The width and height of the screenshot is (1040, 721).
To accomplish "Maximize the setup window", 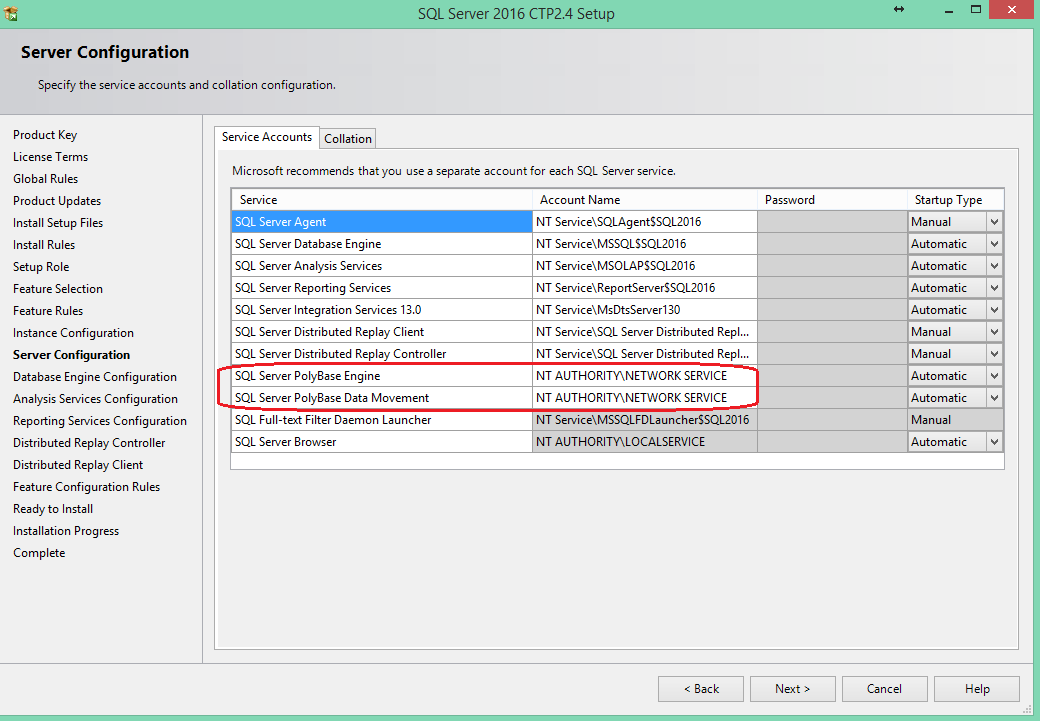I will click(x=976, y=9).
